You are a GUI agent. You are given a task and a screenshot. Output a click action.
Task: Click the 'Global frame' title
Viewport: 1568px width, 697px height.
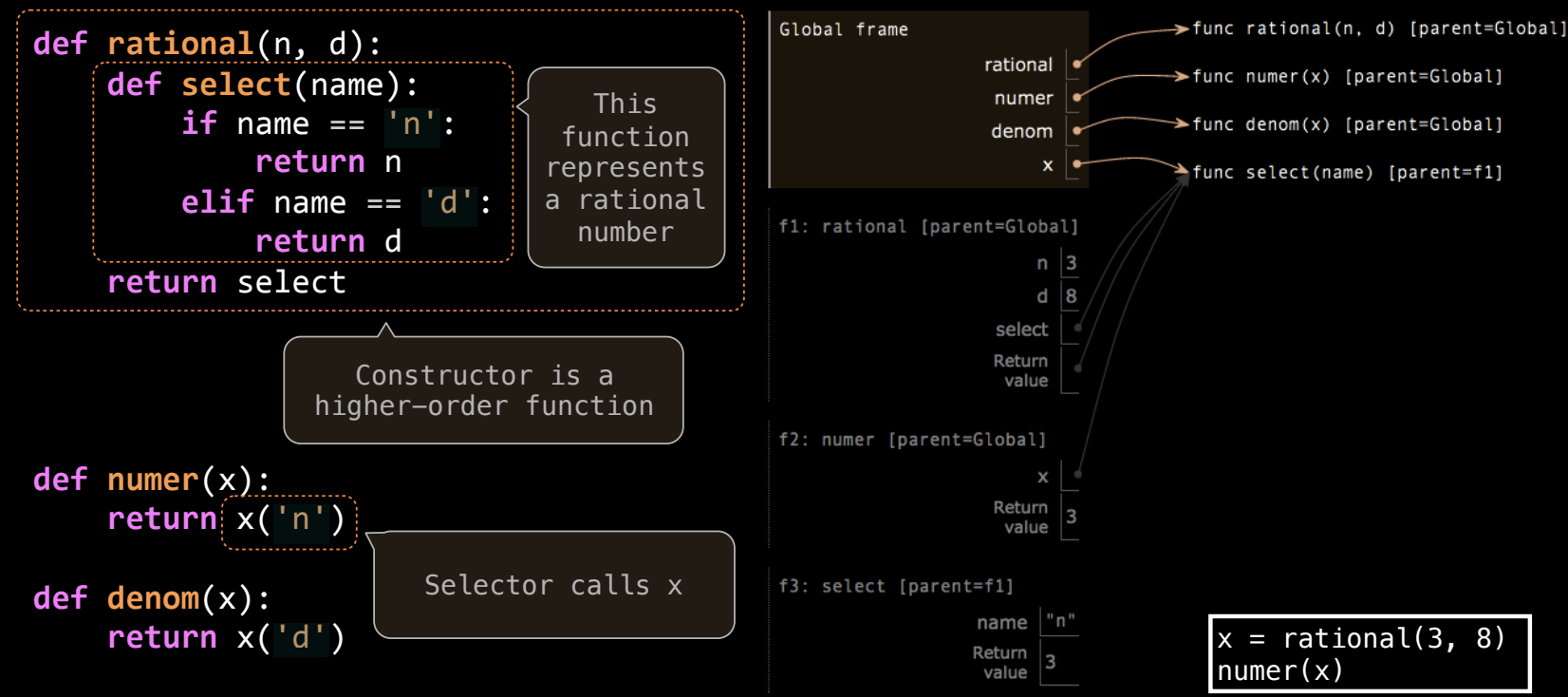[843, 29]
